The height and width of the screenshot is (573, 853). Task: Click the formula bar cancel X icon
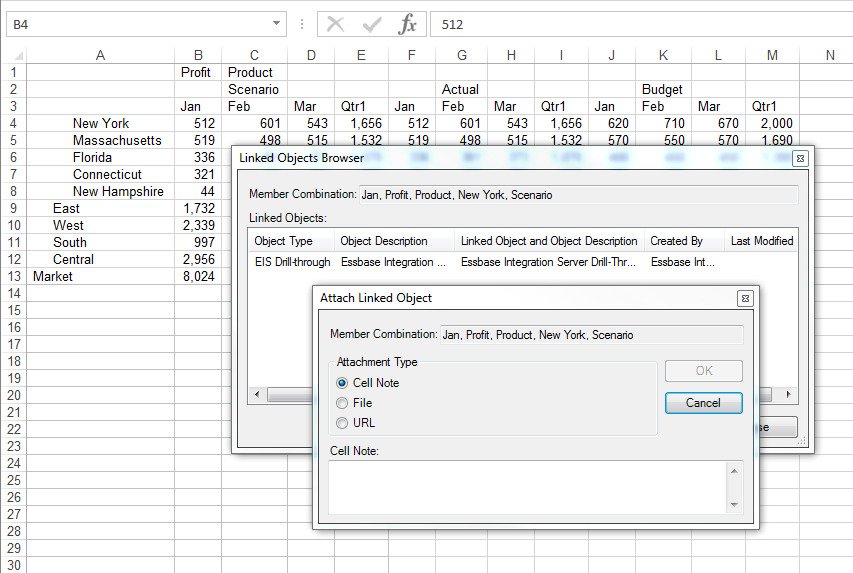coord(335,24)
